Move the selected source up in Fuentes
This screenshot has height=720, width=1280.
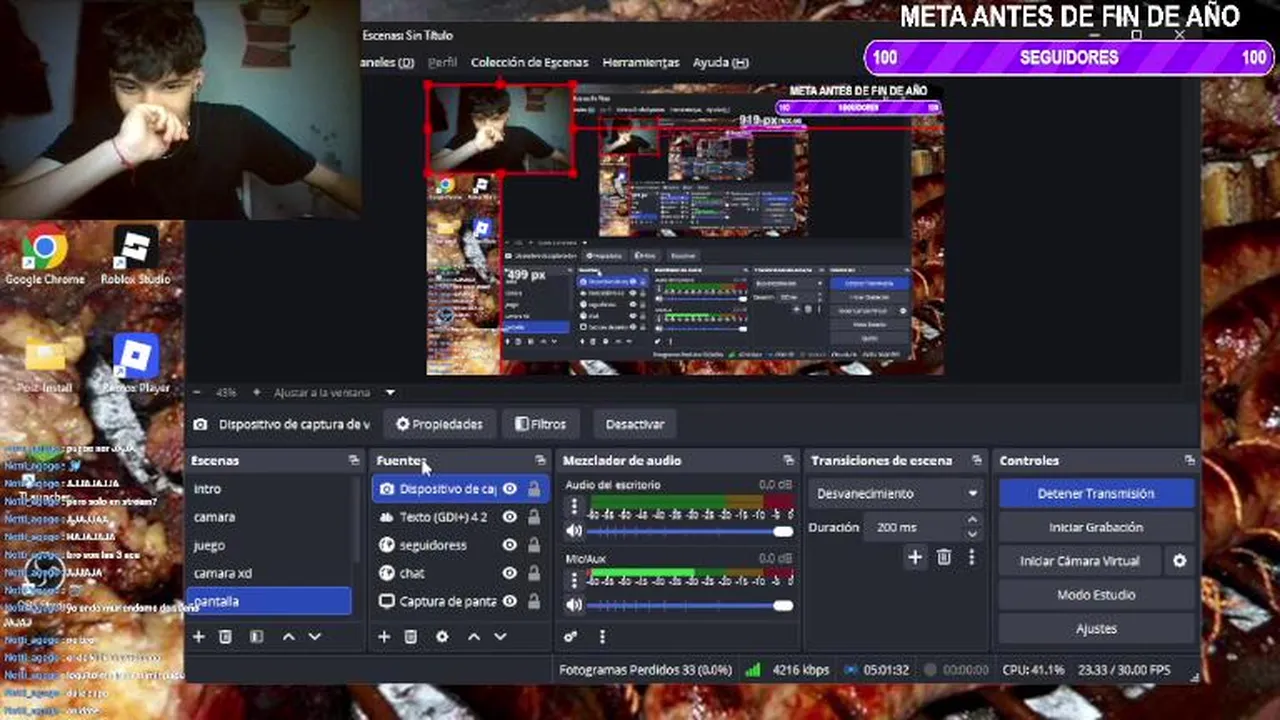[x=474, y=636]
